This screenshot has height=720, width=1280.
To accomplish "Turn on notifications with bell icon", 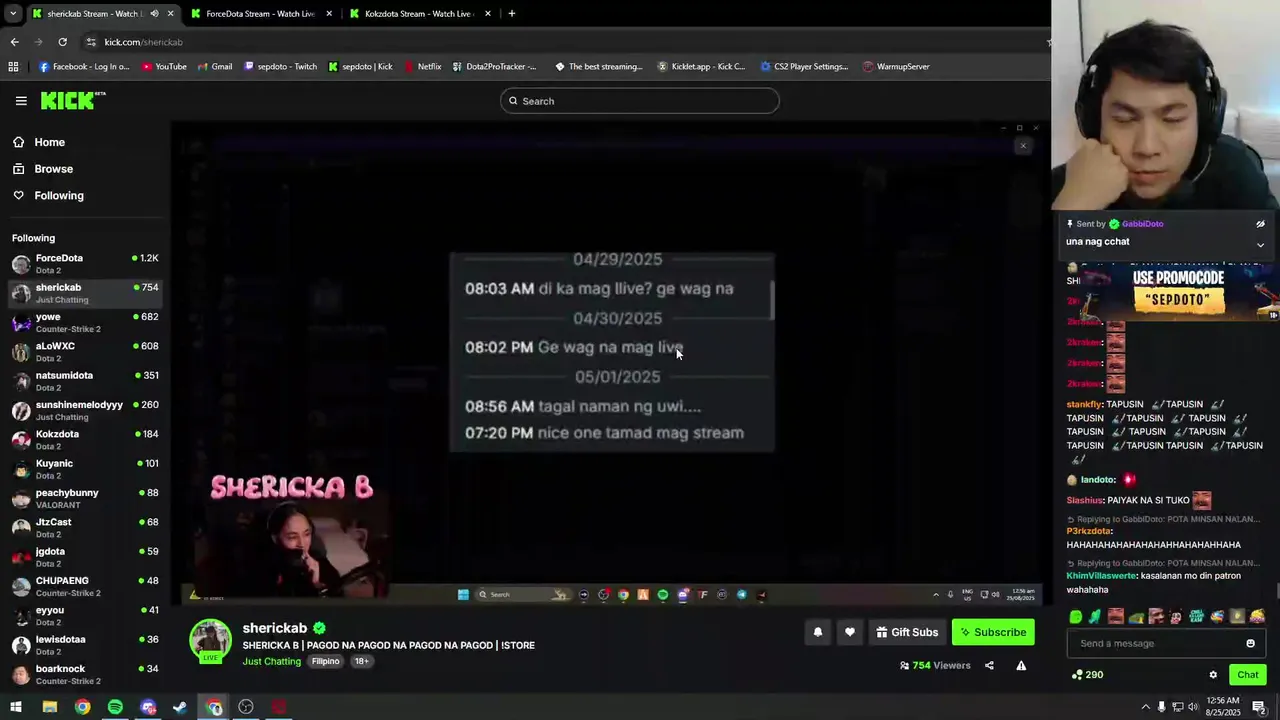I will 818,632.
